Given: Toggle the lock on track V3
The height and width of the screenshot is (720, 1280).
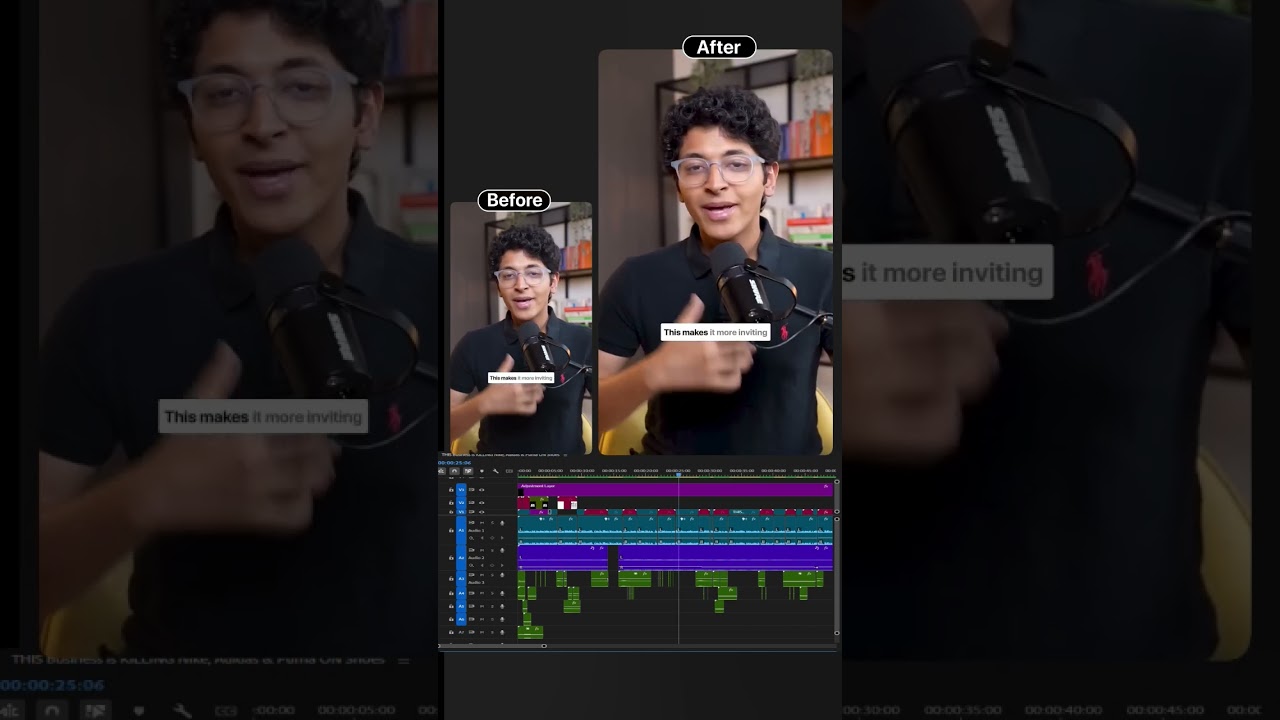Looking at the screenshot, I should 451,489.
